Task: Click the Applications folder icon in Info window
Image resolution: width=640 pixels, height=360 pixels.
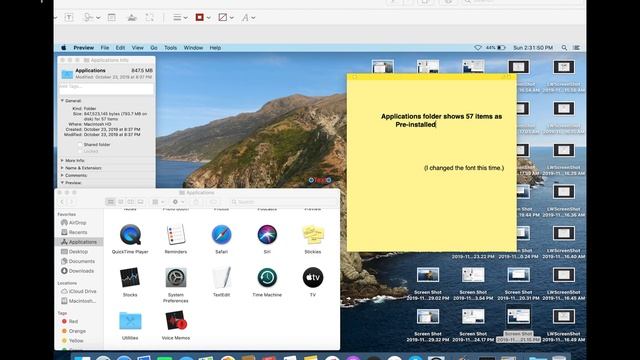Action: pyautogui.click(x=67, y=74)
